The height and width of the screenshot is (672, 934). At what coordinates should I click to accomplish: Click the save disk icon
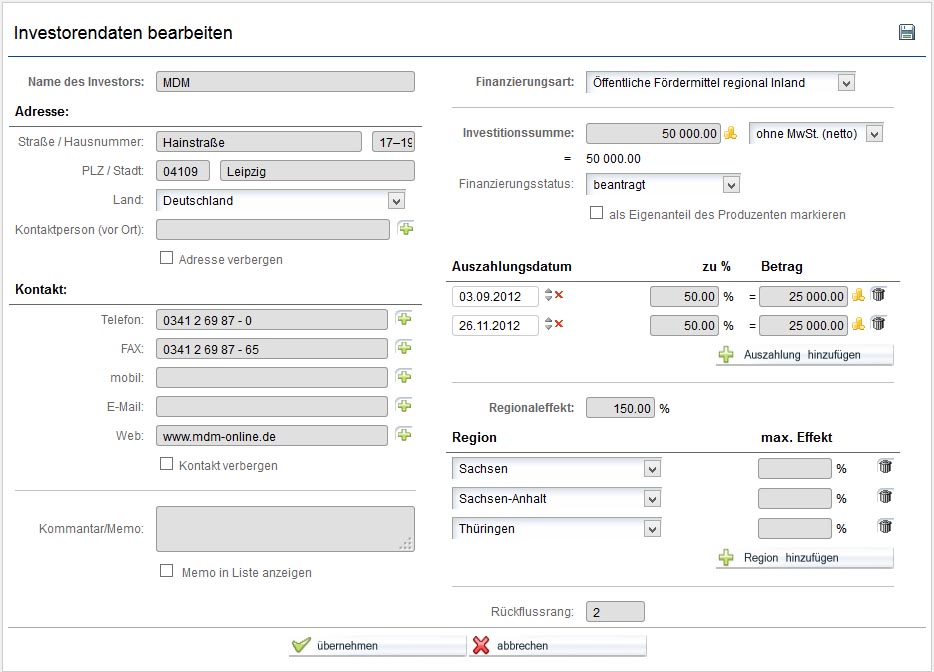907,32
